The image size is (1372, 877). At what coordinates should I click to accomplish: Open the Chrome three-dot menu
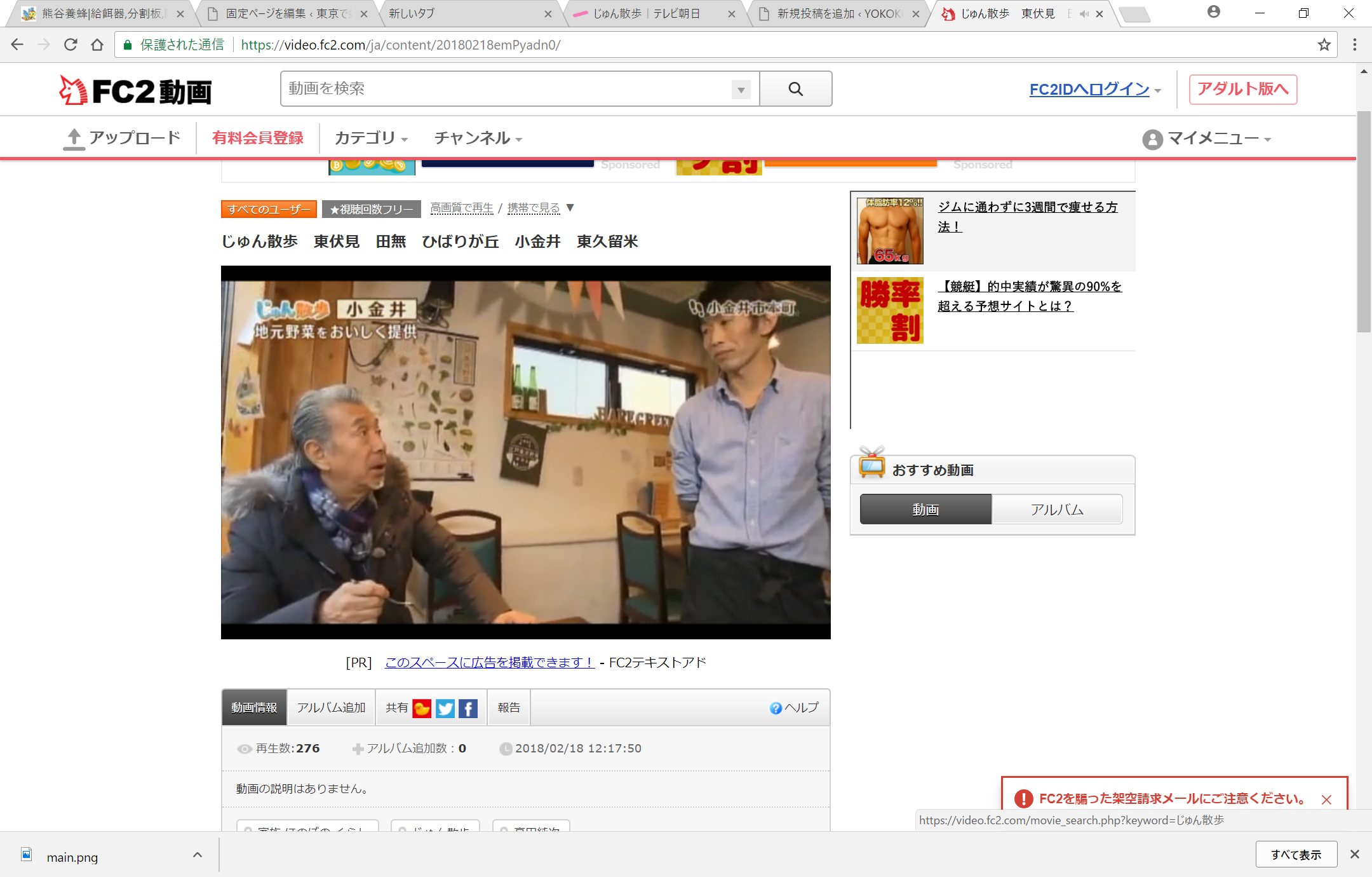tap(1355, 44)
